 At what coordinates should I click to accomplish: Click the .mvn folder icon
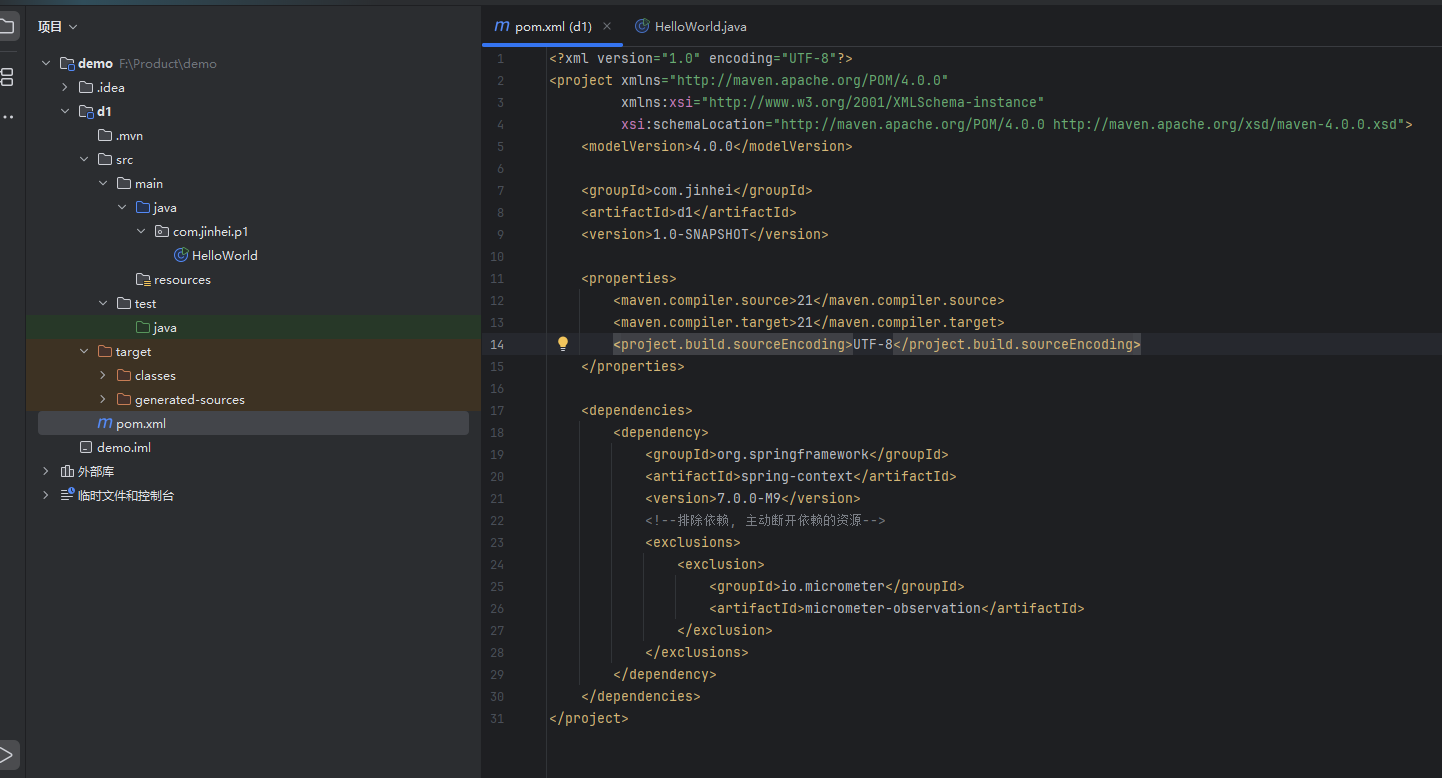[x=105, y=135]
